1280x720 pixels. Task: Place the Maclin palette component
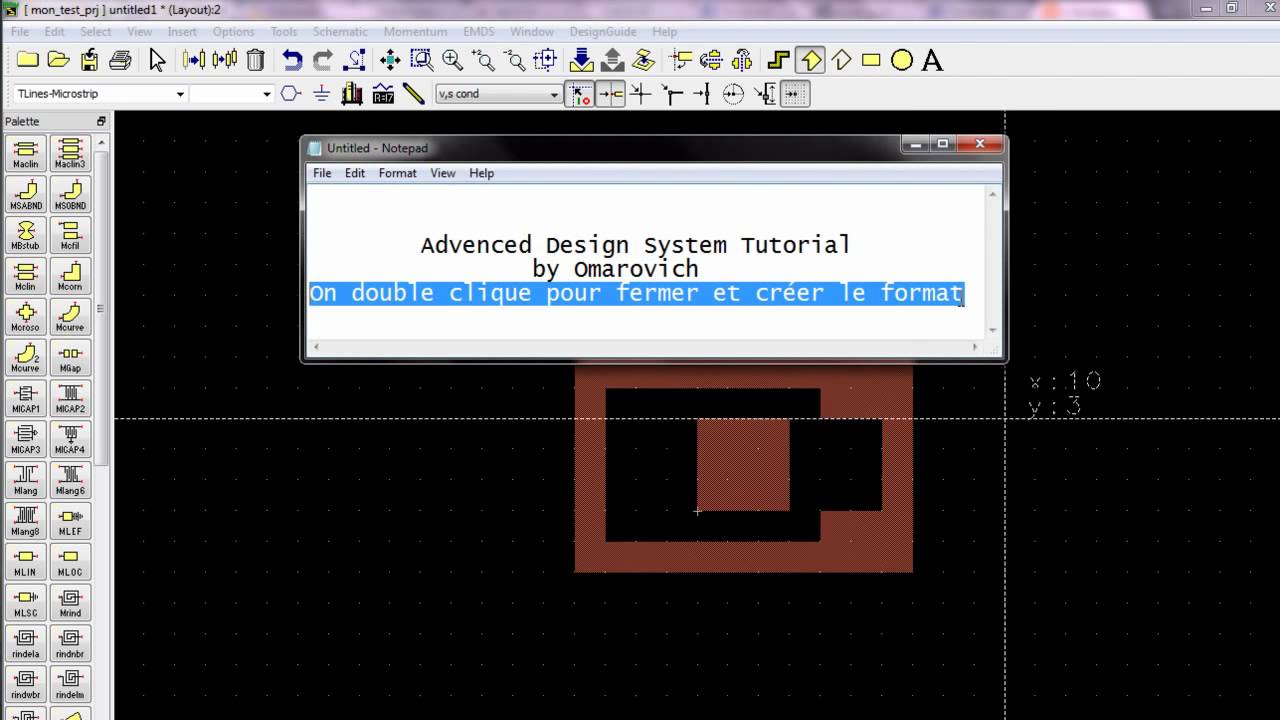[x=25, y=154]
